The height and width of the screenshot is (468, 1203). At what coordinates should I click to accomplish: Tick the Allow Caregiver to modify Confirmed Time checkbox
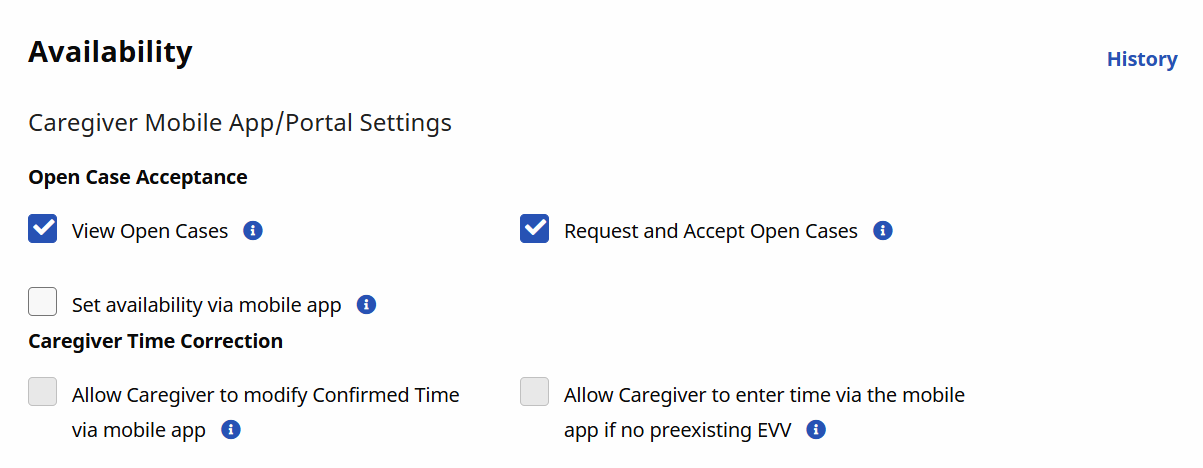[43, 392]
